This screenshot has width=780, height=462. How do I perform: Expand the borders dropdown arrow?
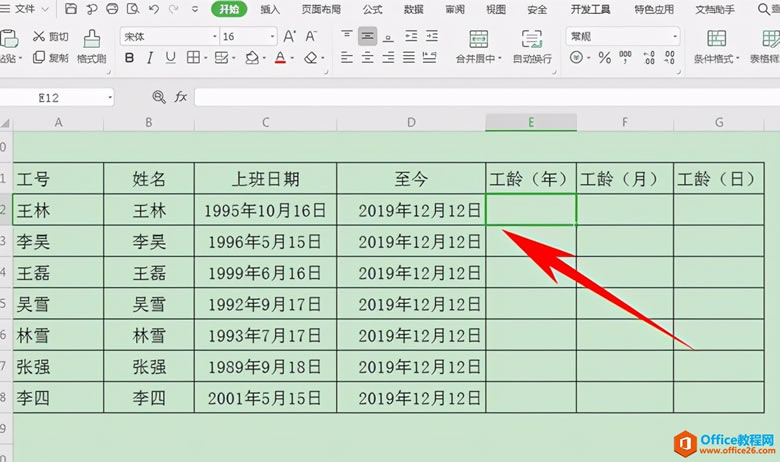[x=205, y=59]
